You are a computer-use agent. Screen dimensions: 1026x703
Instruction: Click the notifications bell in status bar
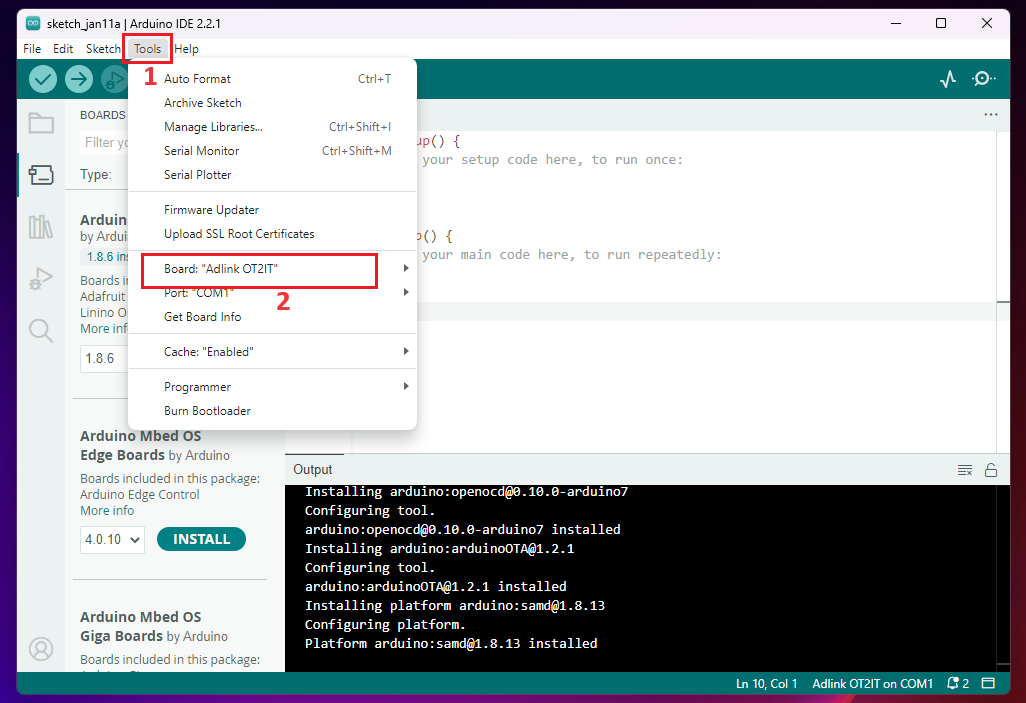pos(957,684)
